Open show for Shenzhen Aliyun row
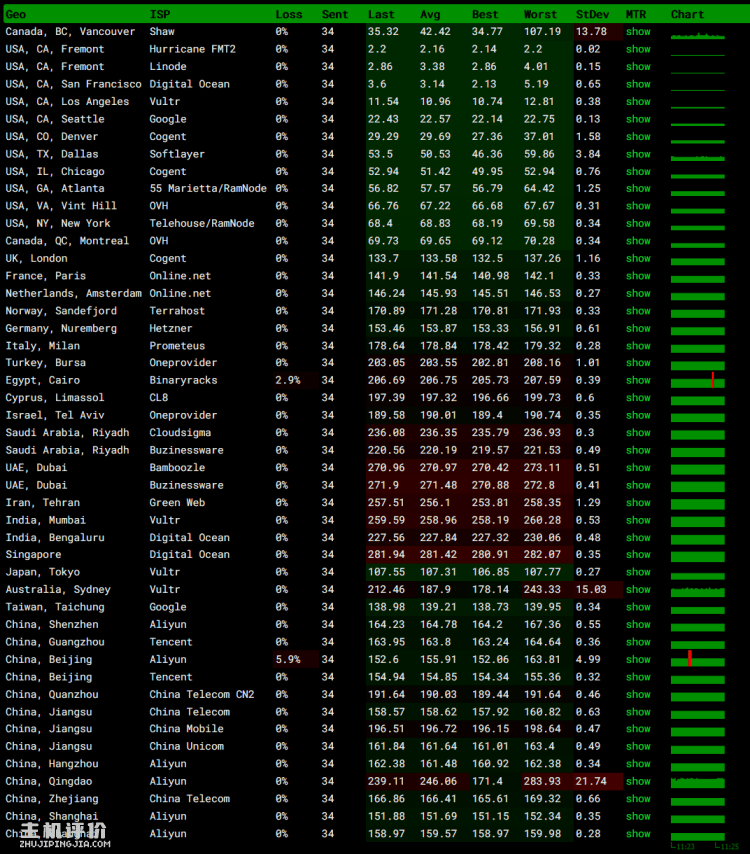This screenshot has width=750, height=854. tap(638, 624)
